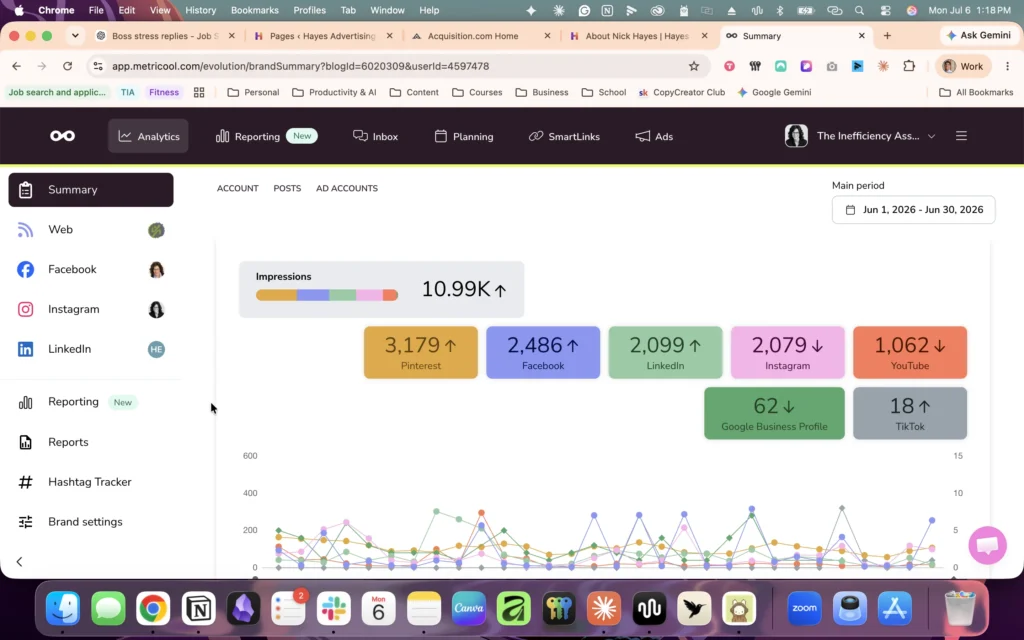This screenshot has width=1024, height=640.
Task: Select the Google Business Profile 62 card
Action: 775,413
